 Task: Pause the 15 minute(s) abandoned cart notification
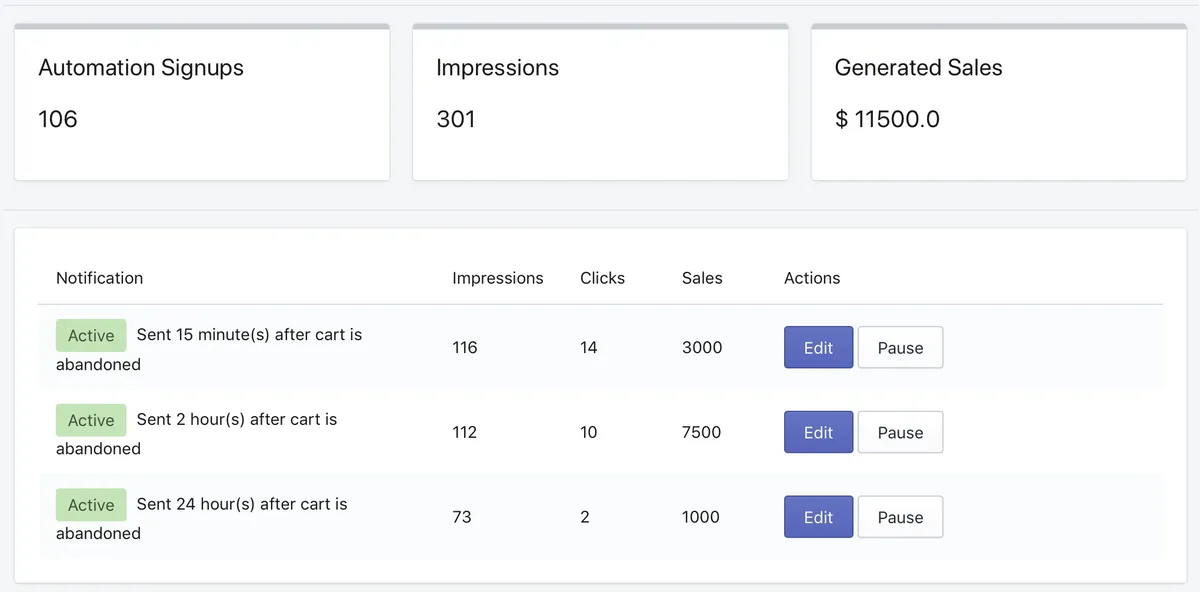pyautogui.click(x=900, y=348)
